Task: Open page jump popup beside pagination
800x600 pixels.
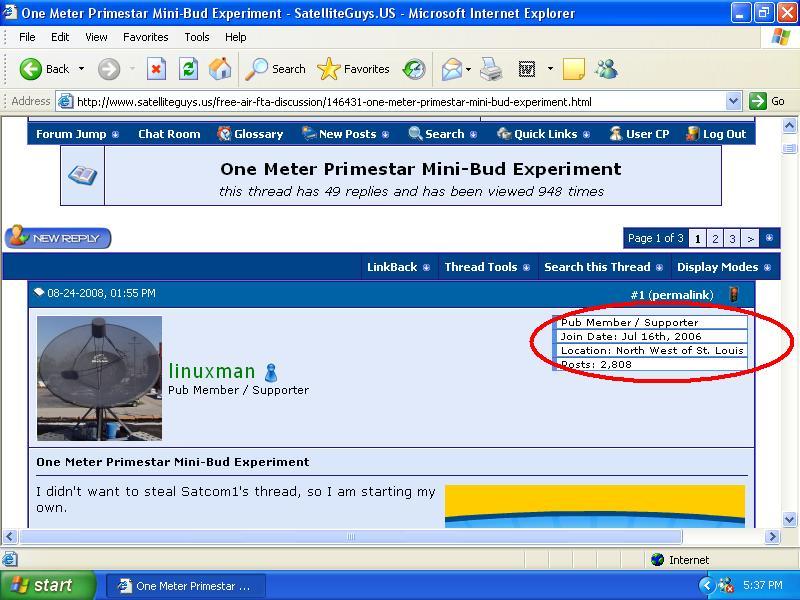Action: pyautogui.click(x=769, y=238)
